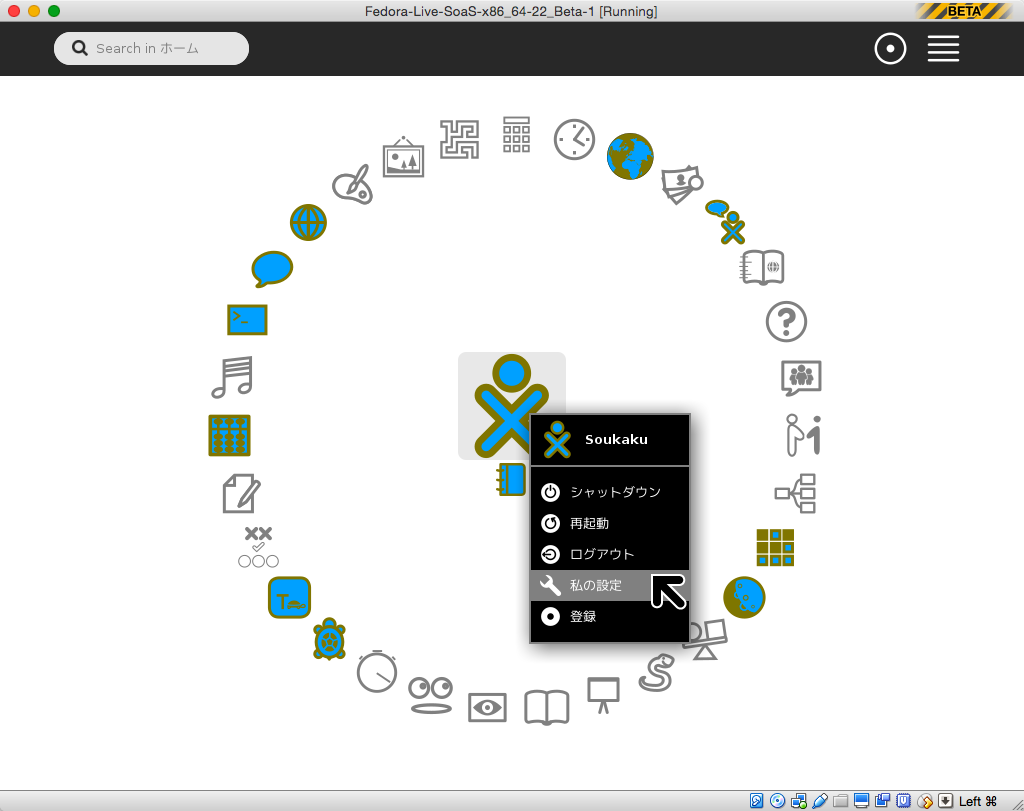Image resolution: width=1024 pixels, height=811 pixels.
Task: Open the Help question mark activity
Action: pyautogui.click(x=786, y=321)
